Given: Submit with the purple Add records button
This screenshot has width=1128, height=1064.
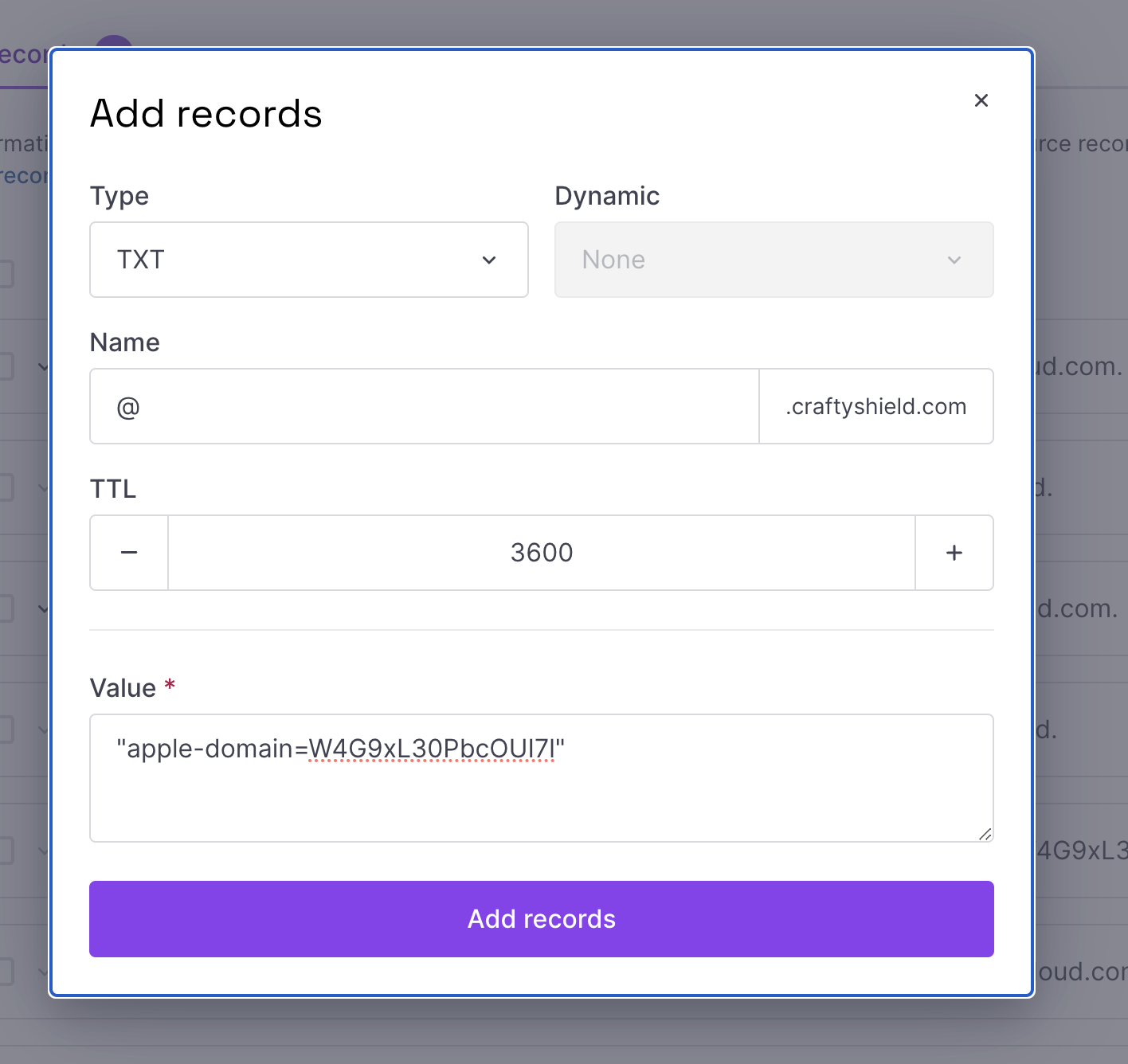Looking at the screenshot, I should [x=541, y=919].
